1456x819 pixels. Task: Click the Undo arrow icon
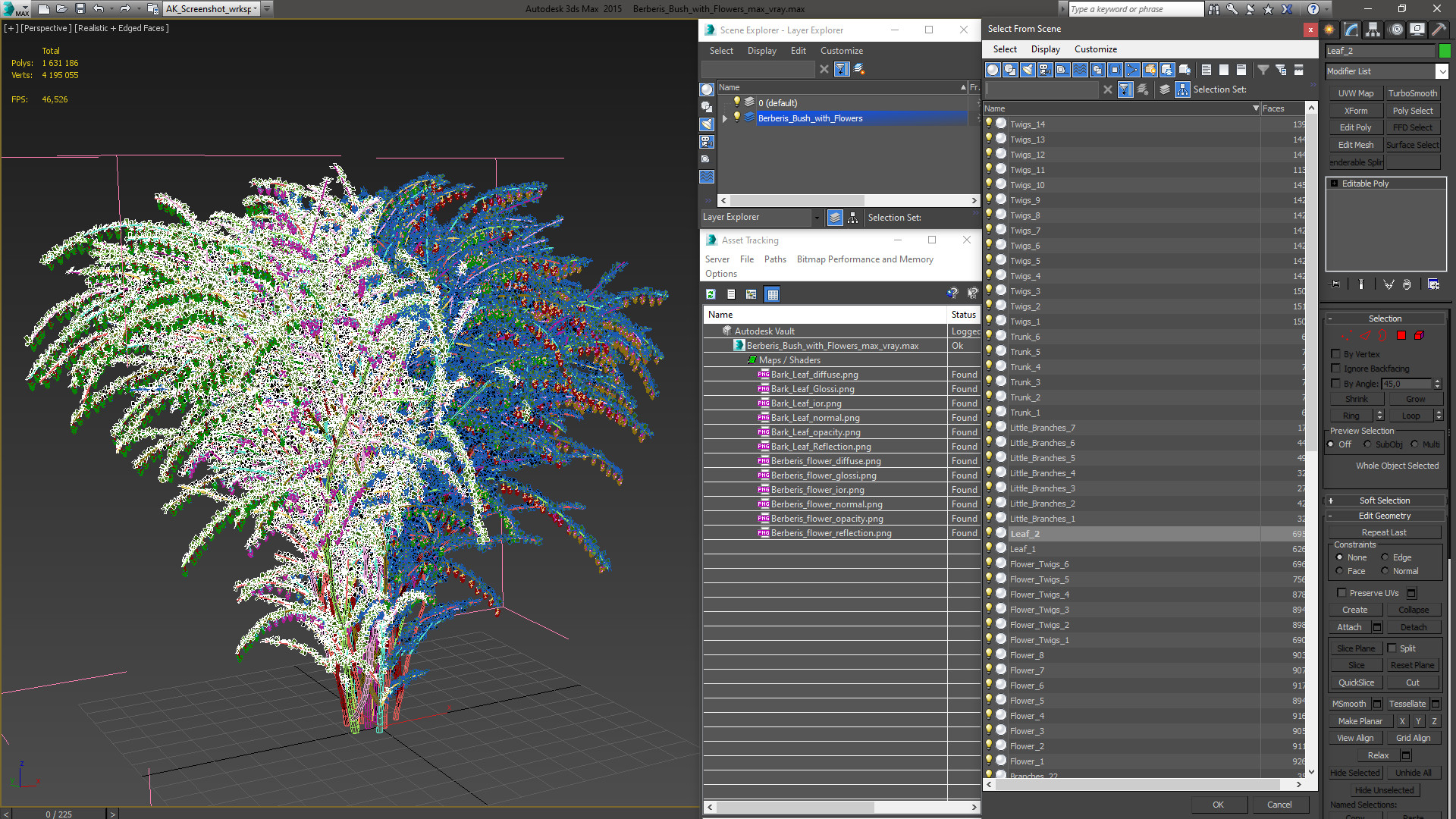[99, 9]
